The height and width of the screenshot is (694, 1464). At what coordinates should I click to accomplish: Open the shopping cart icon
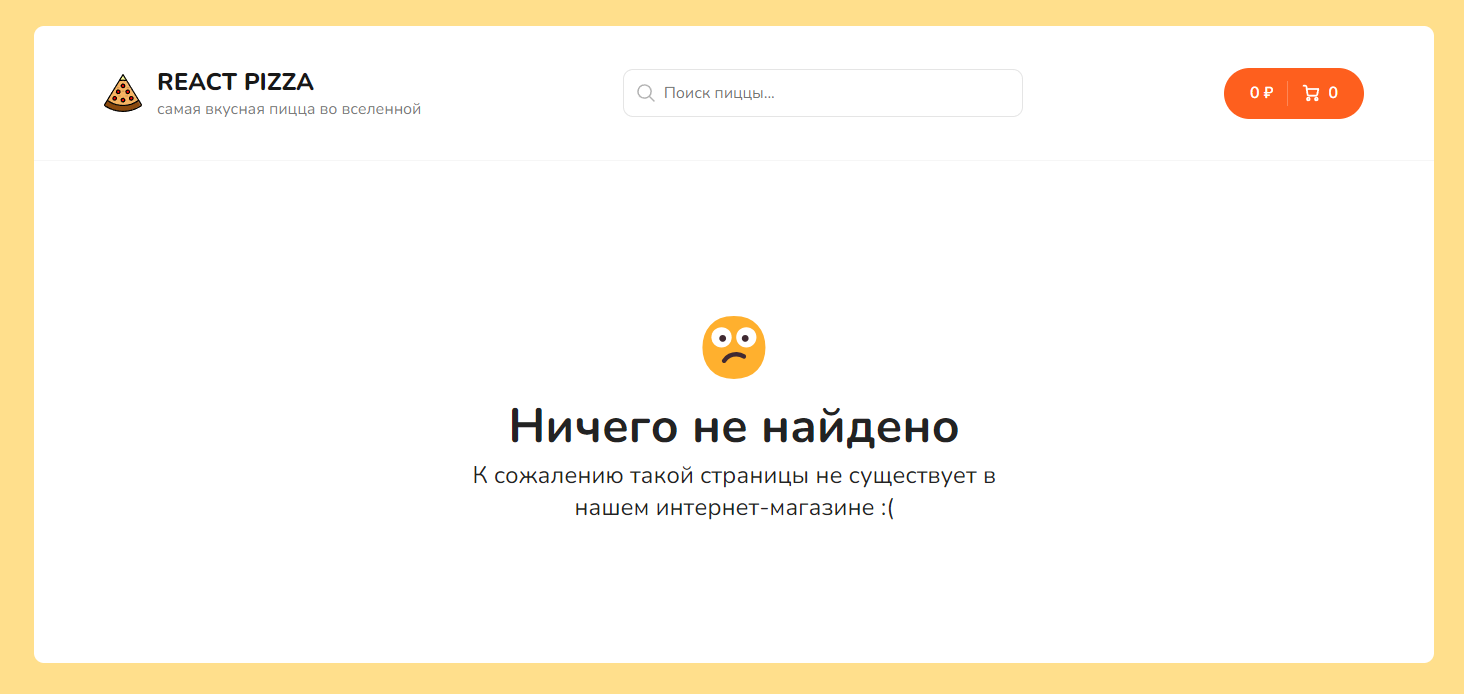(1311, 93)
